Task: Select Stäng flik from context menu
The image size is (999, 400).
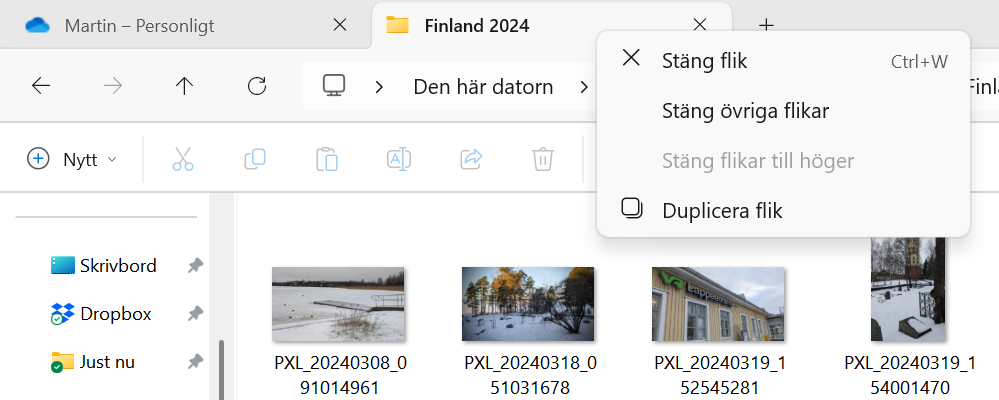Action: (704, 61)
